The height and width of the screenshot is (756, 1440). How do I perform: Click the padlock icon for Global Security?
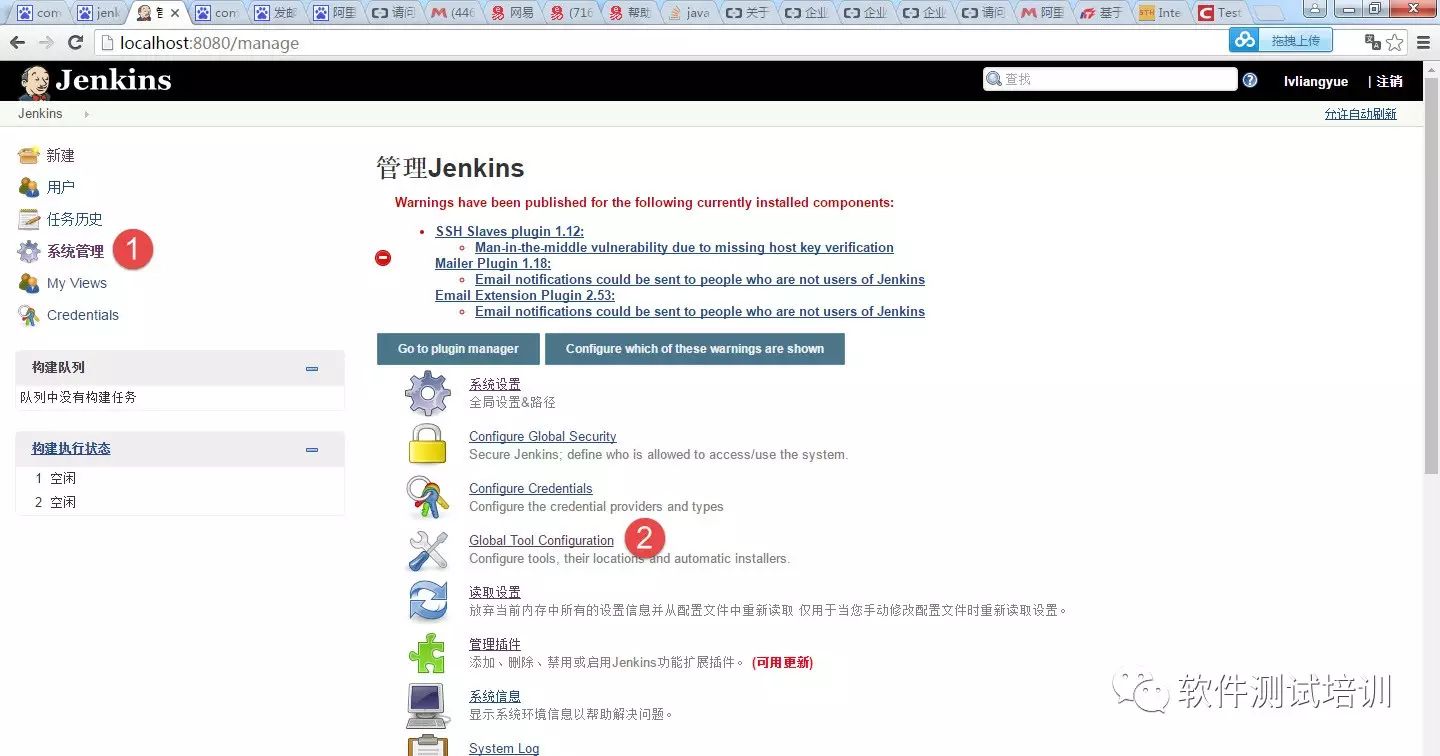pyautogui.click(x=428, y=444)
